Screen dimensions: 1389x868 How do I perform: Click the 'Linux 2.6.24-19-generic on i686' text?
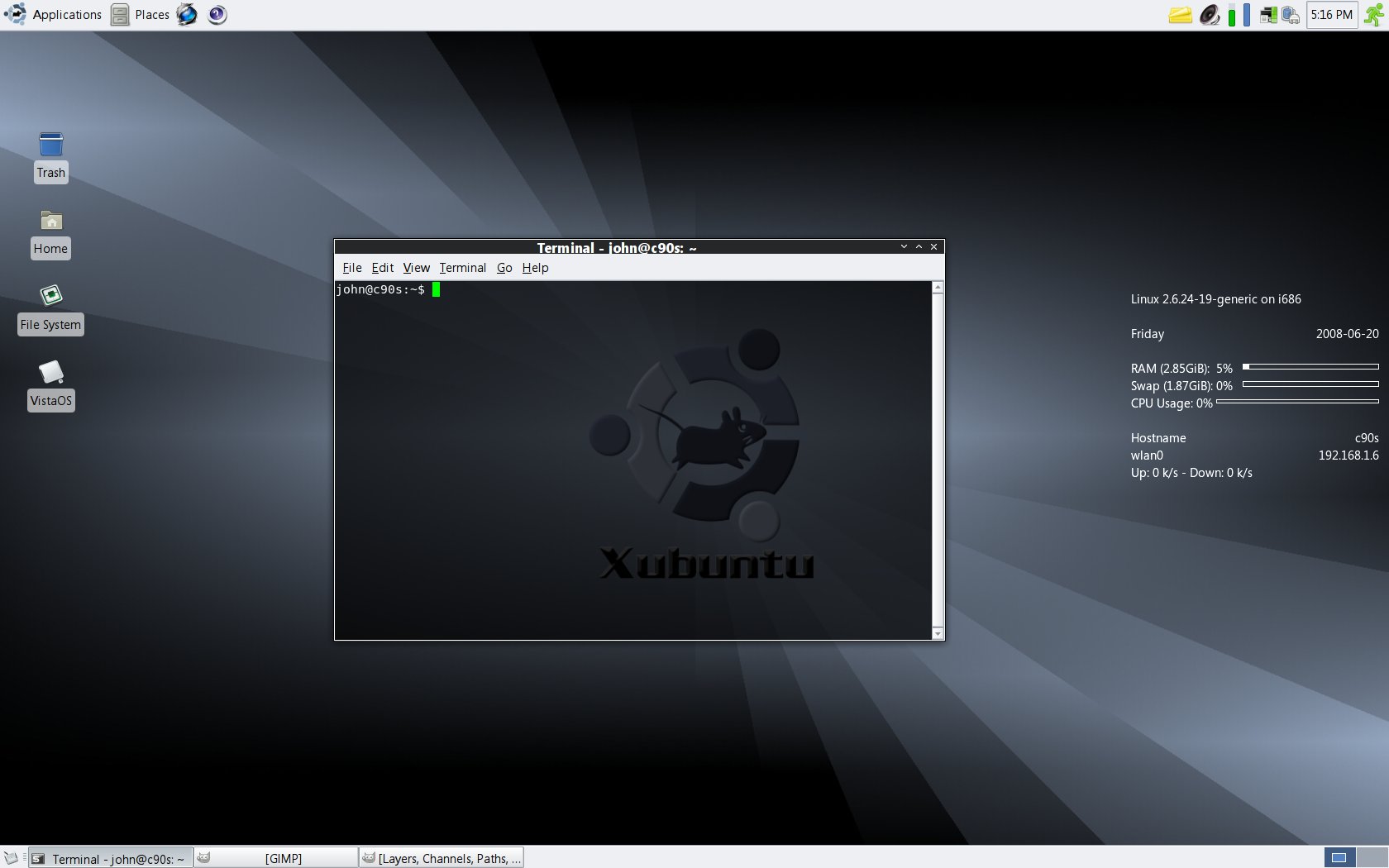(1215, 299)
